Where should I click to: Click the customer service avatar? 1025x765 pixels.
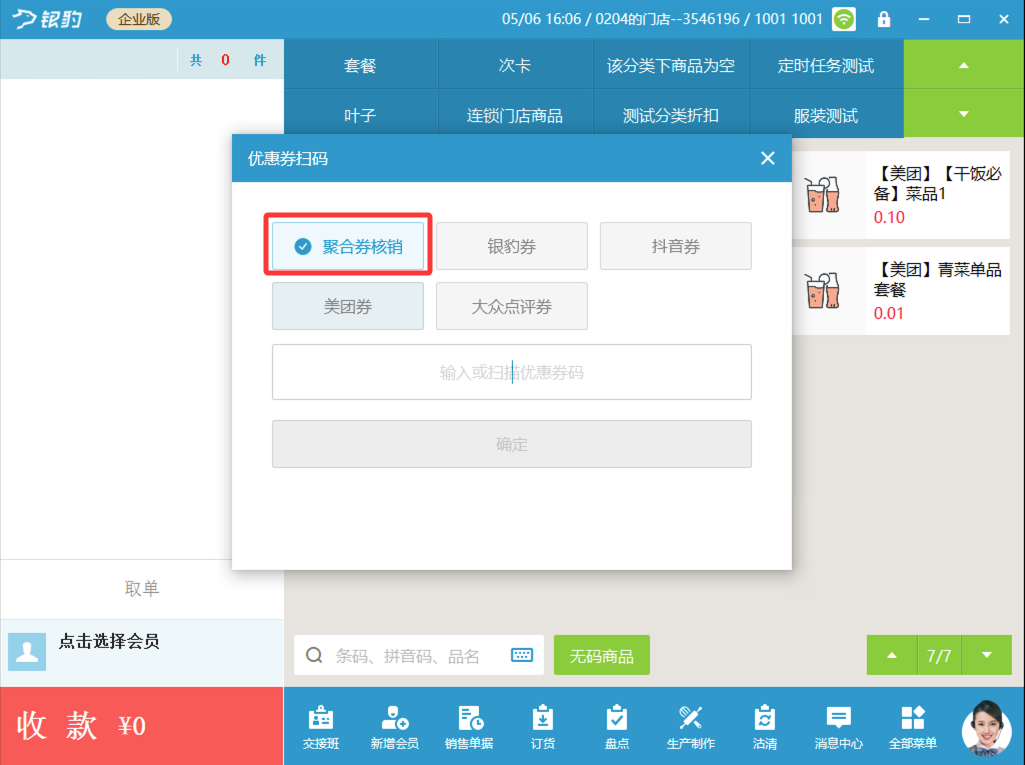point(986,727)
